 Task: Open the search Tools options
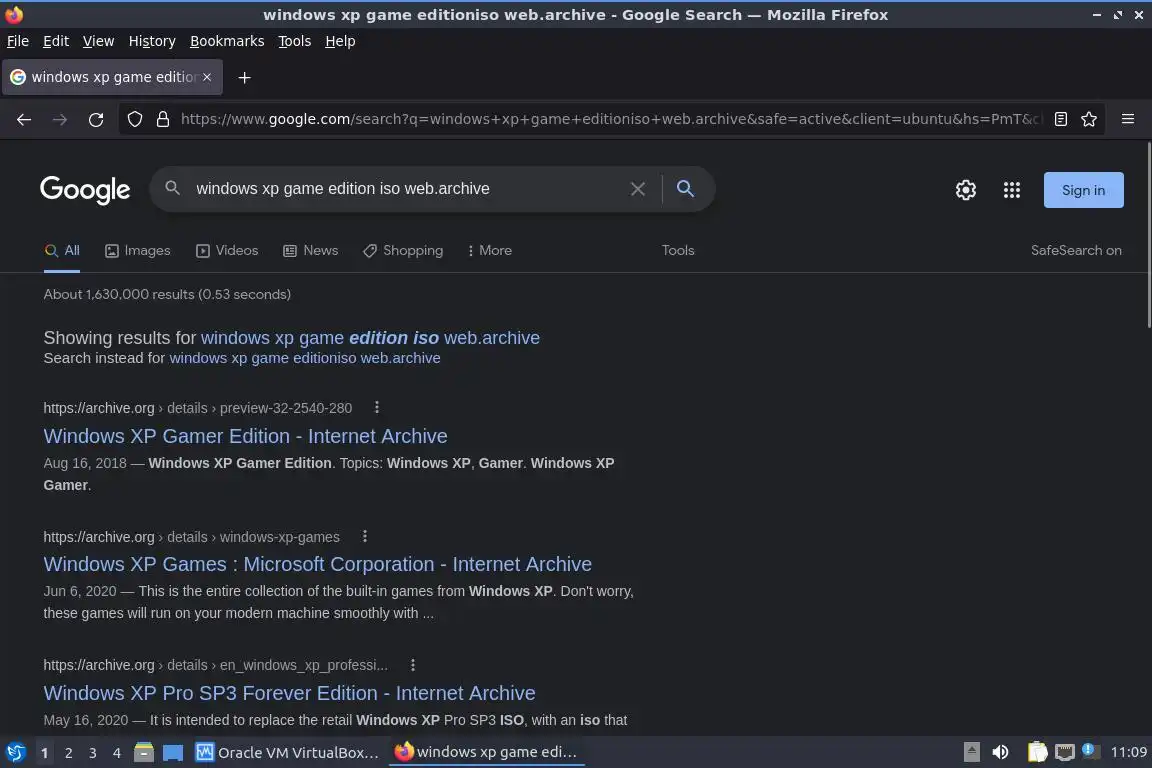click(677, 251)
